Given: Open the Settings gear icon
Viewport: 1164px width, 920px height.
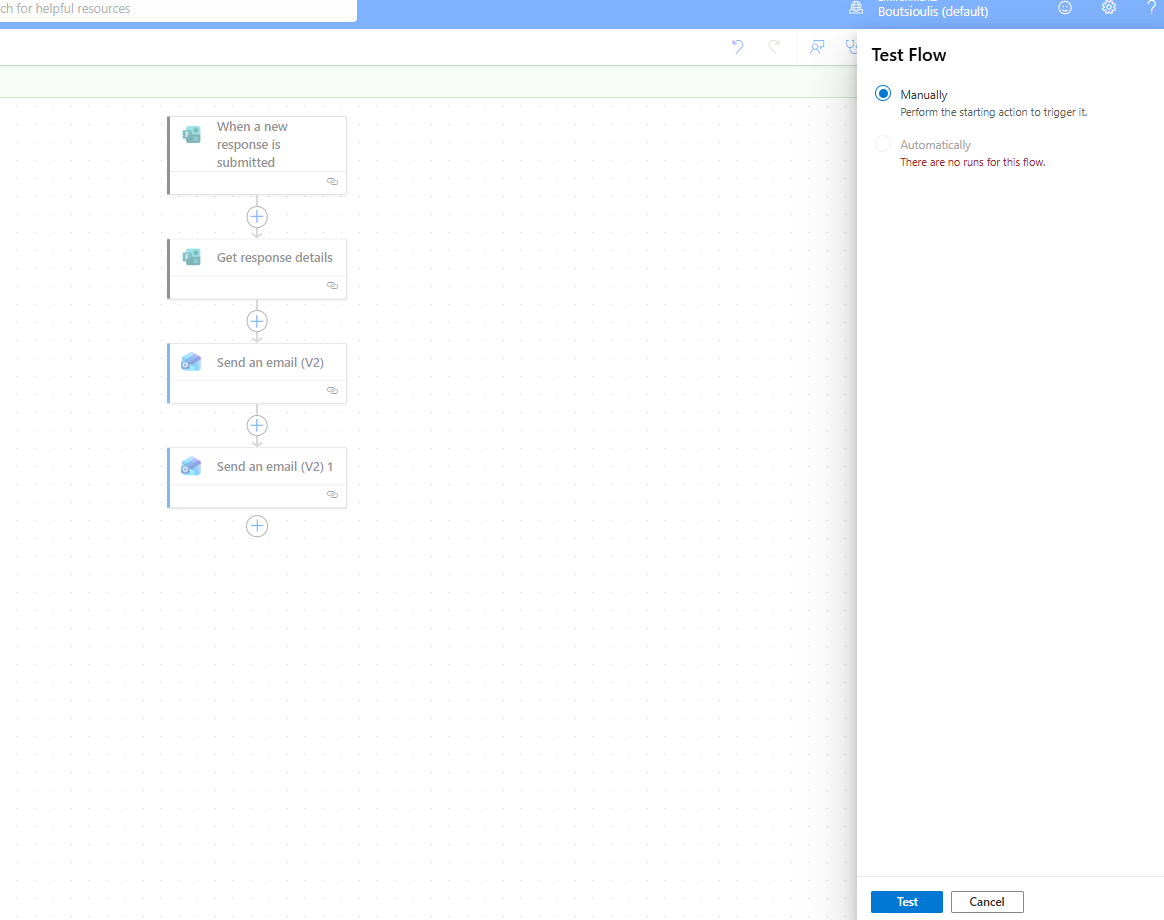Looking at the screenshot, I should [1108, 8].
